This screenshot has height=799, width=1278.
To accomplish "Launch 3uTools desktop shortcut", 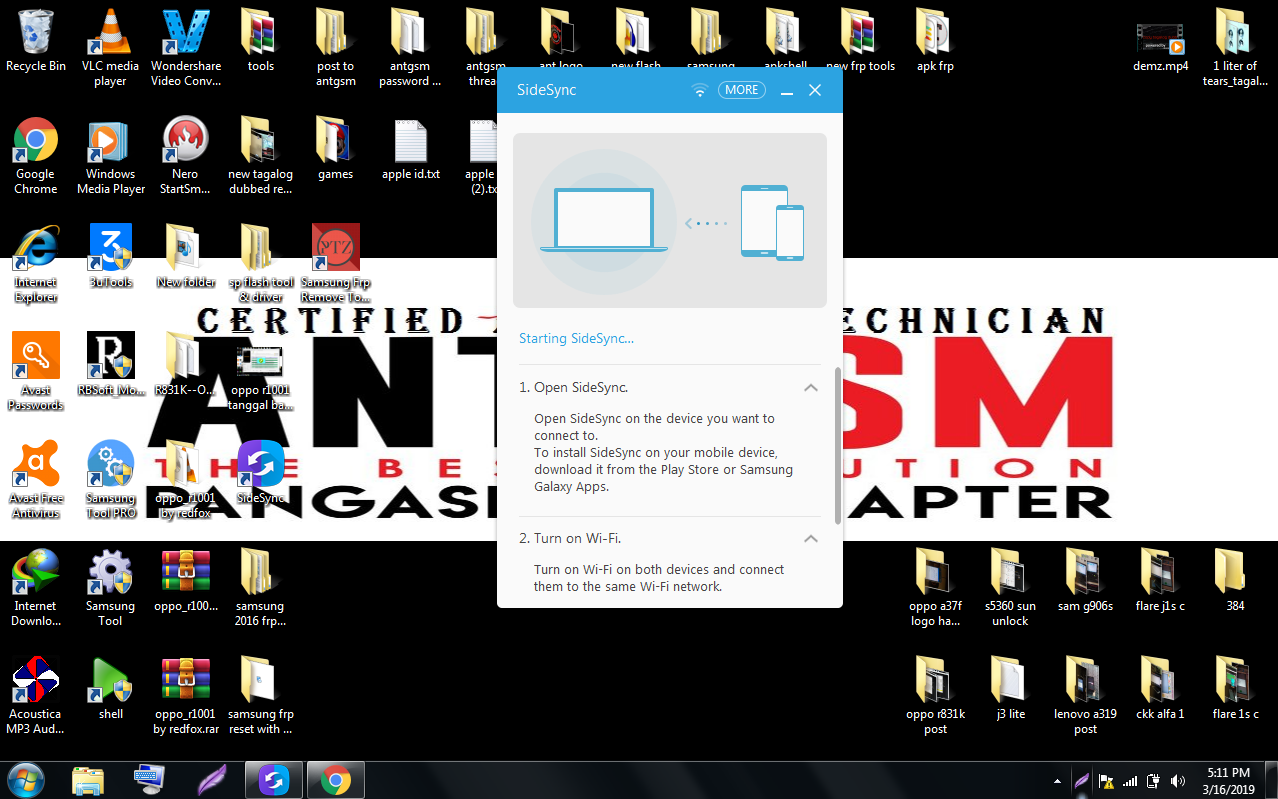I will point(111,257).
